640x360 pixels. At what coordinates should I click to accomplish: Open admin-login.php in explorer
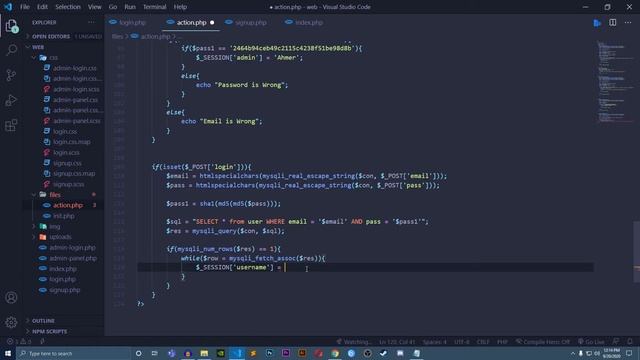tap(72, 247)
